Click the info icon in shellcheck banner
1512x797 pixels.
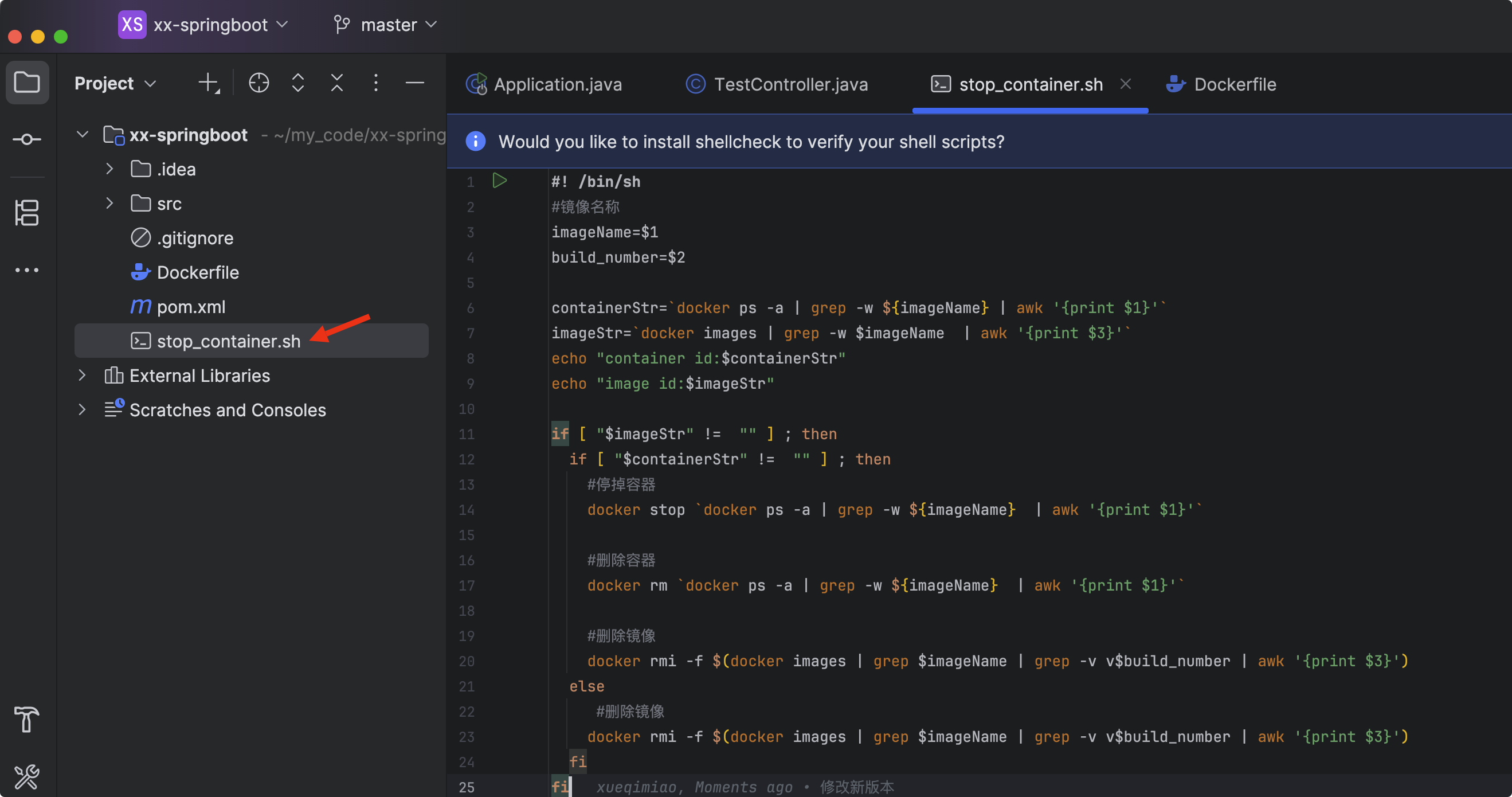tap(475, 141)
